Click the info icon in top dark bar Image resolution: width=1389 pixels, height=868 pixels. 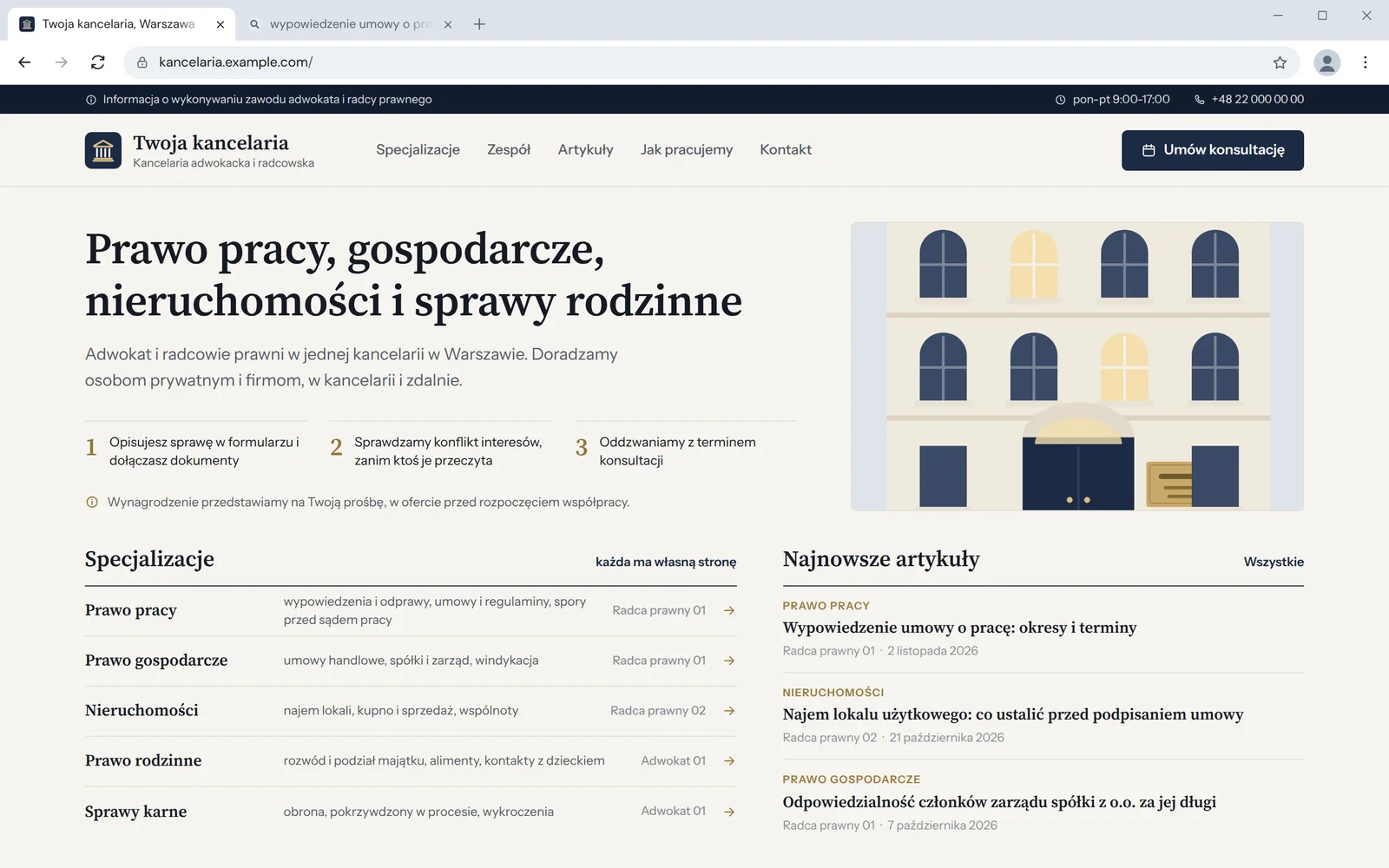pos(91,100)
